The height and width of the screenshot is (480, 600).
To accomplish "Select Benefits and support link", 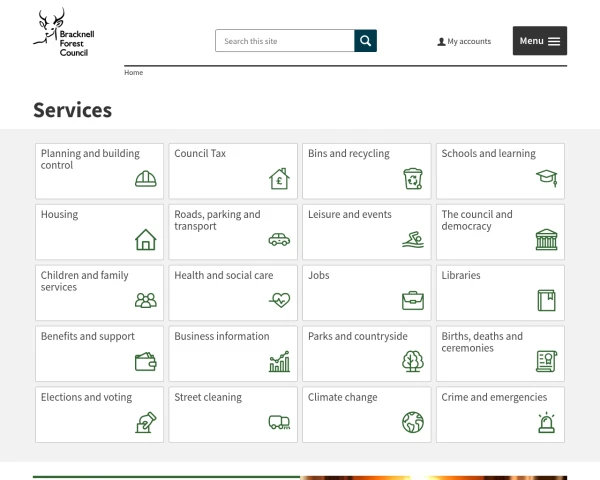I will [87, 336].
